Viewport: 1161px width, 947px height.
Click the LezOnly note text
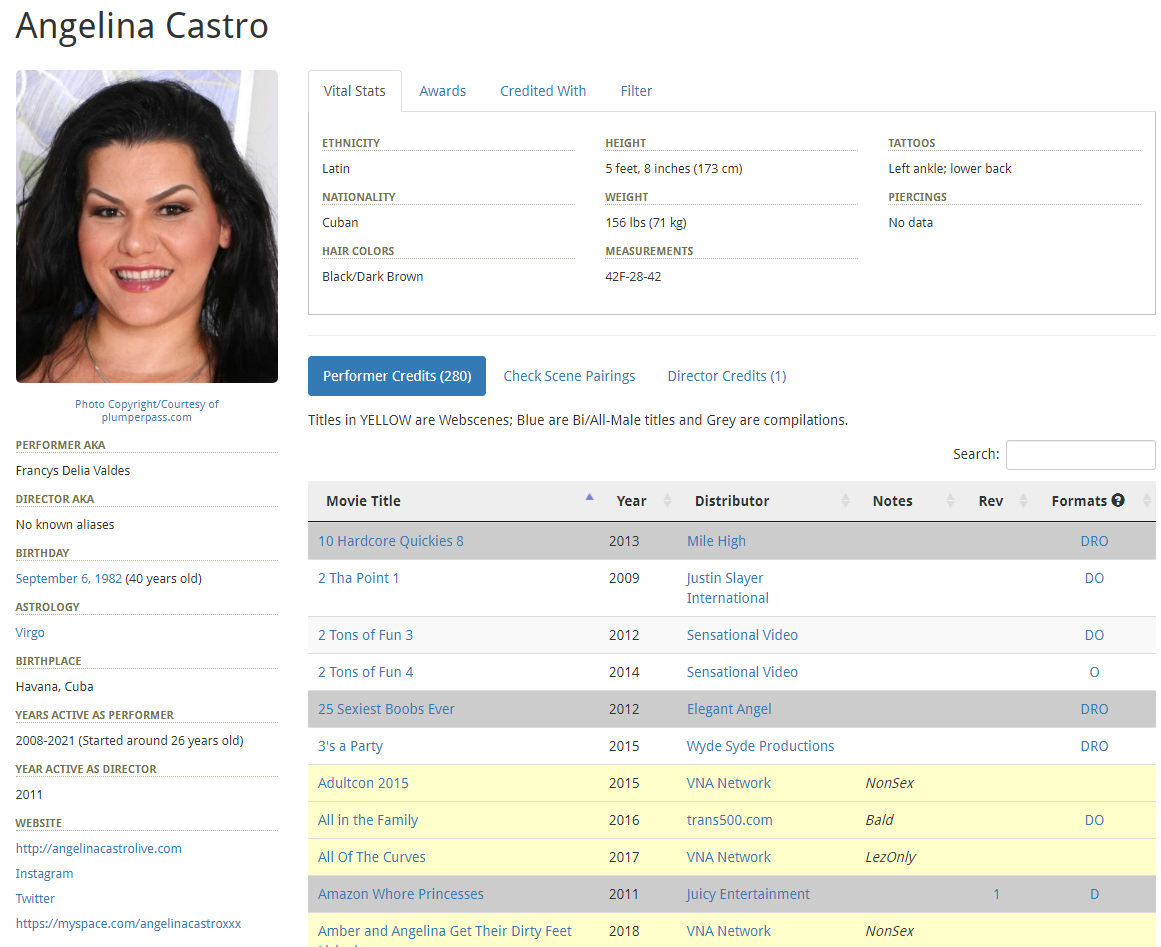[891, 857]
